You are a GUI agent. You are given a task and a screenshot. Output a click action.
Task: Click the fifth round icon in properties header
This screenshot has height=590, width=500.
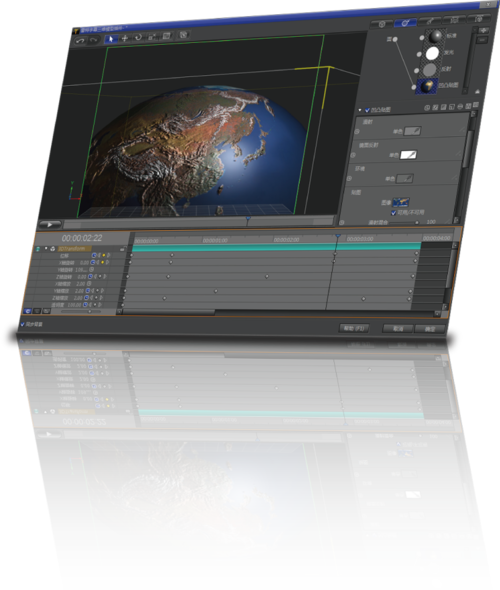[460, 106]
